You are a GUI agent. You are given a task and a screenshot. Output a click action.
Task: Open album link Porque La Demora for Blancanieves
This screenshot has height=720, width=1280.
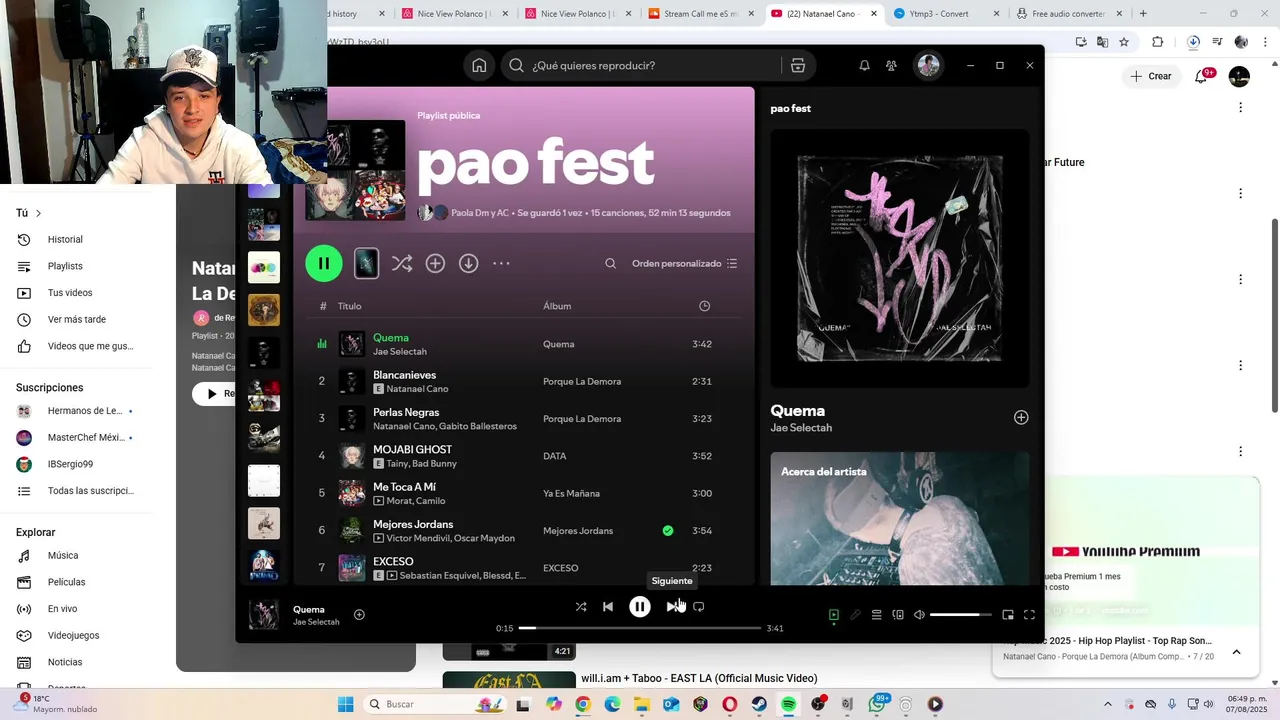click(582, 381)
